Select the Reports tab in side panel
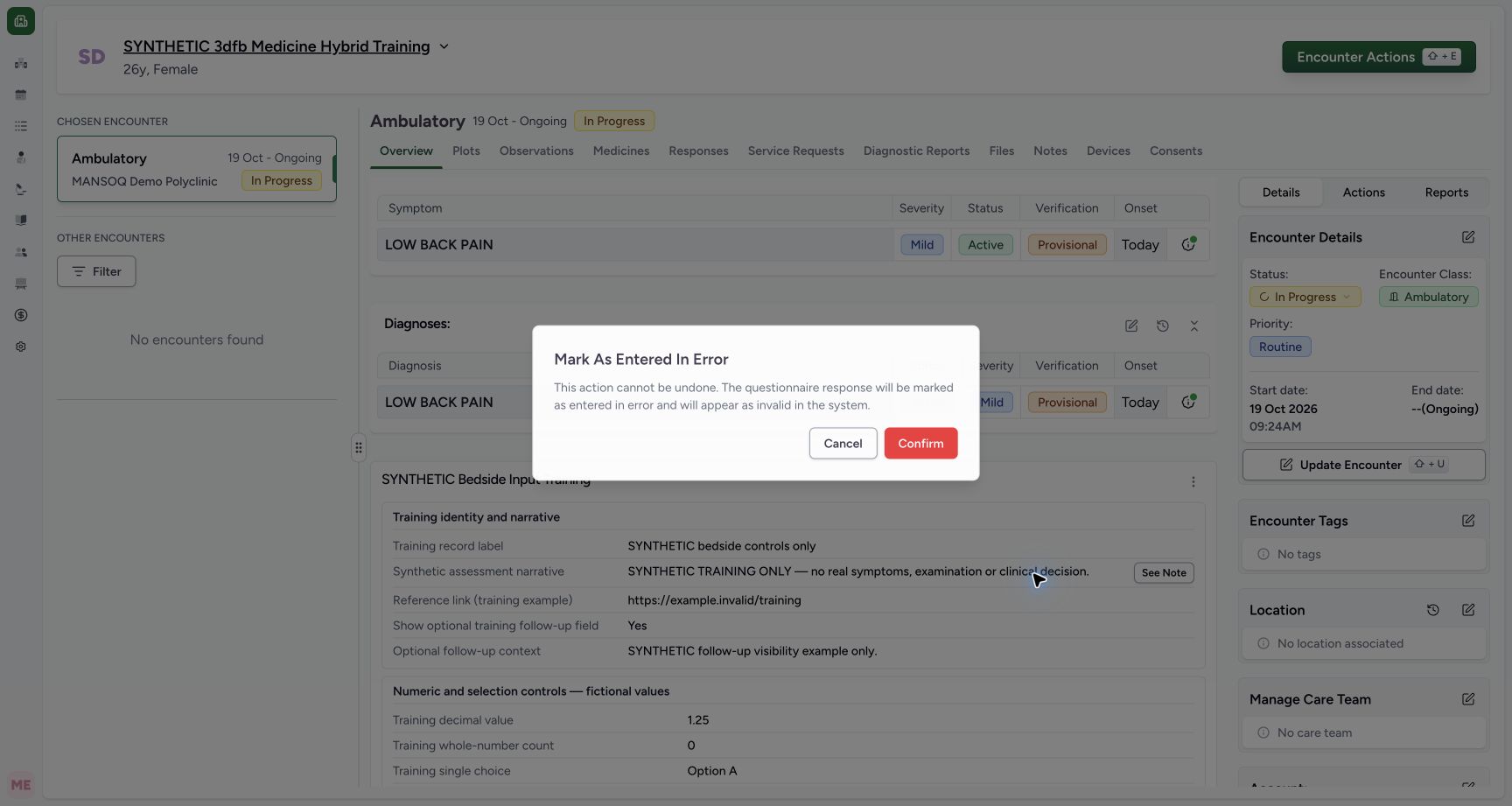The image size is (1512, 806). point(1446,193)
